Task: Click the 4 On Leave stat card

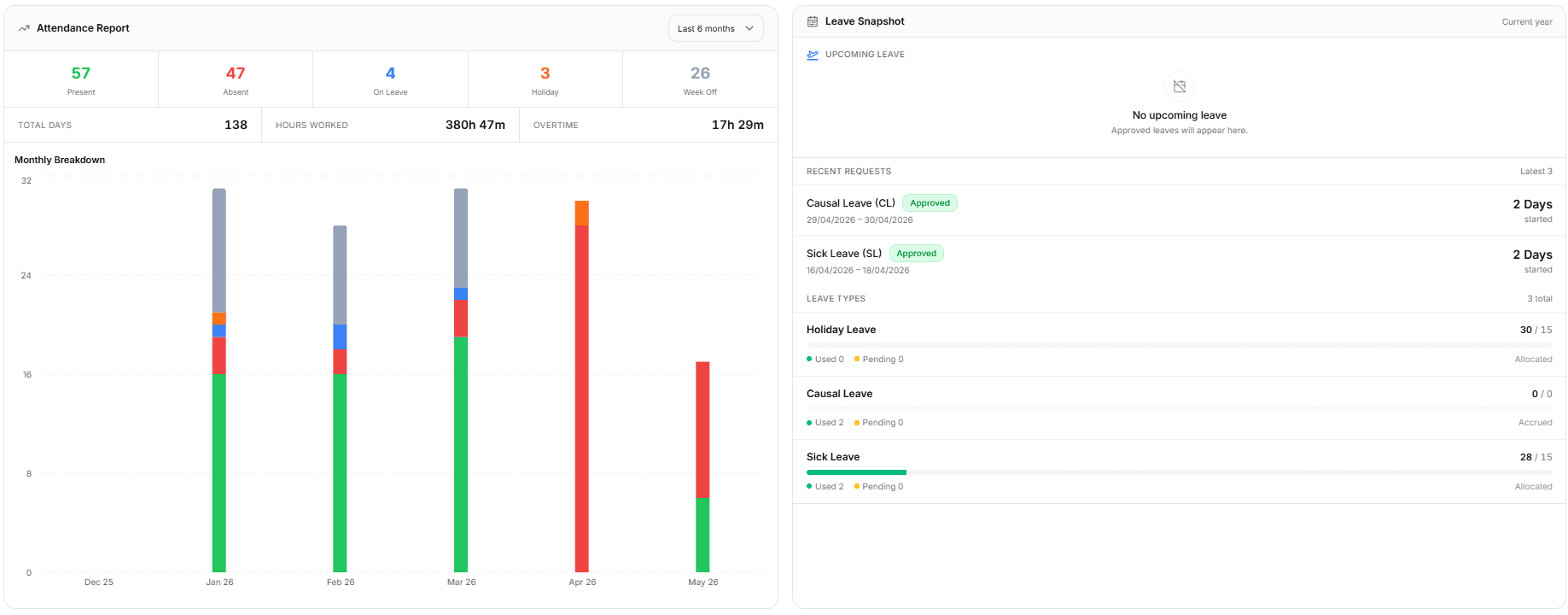Action: 390,79
